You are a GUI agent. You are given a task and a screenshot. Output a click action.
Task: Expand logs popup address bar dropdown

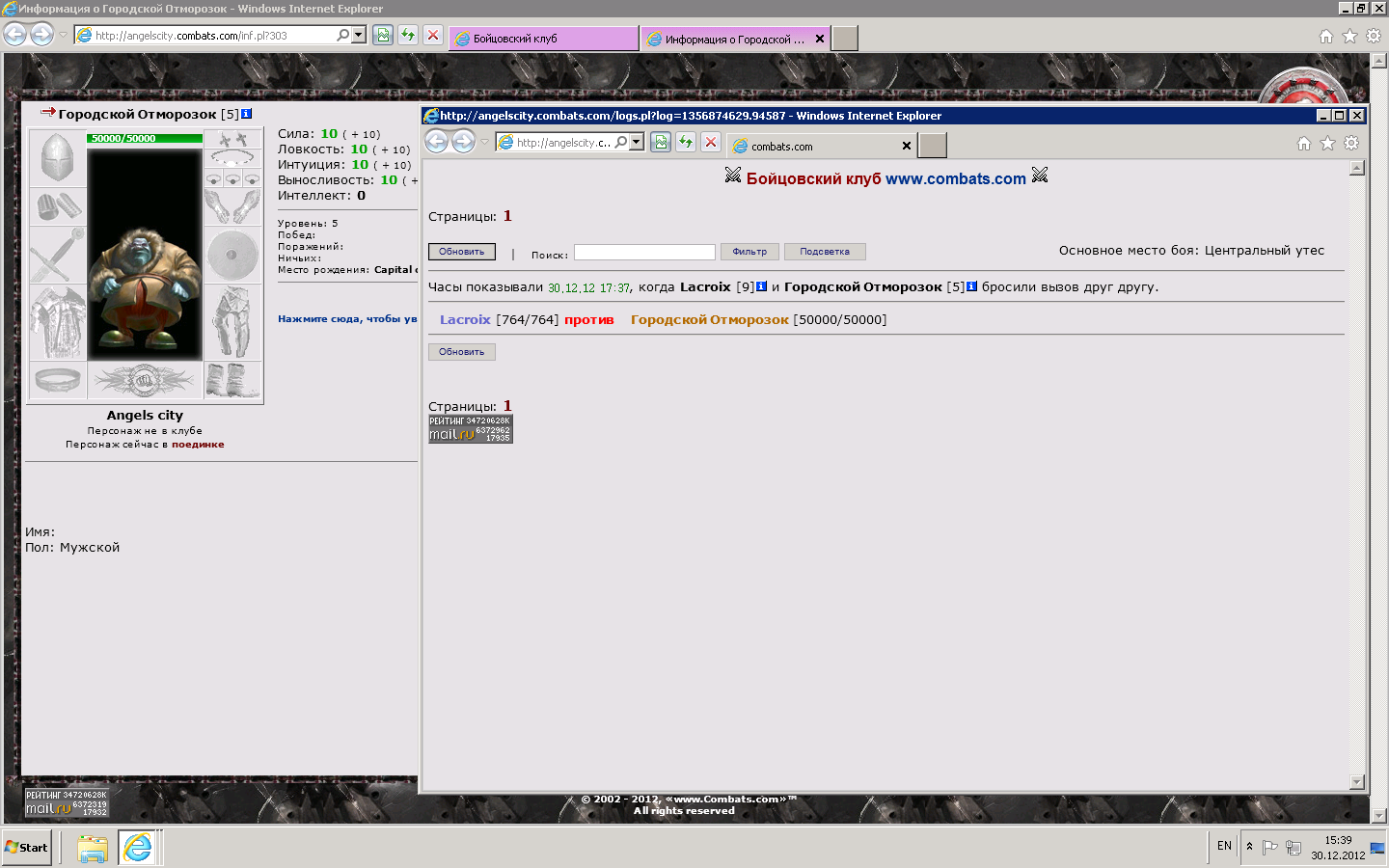tap(637, 142)
